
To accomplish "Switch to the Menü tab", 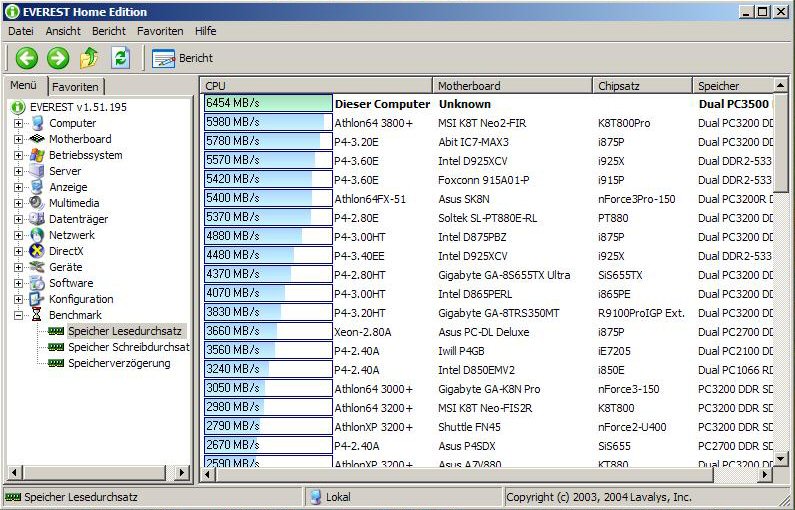I will (x=24, y=85).
